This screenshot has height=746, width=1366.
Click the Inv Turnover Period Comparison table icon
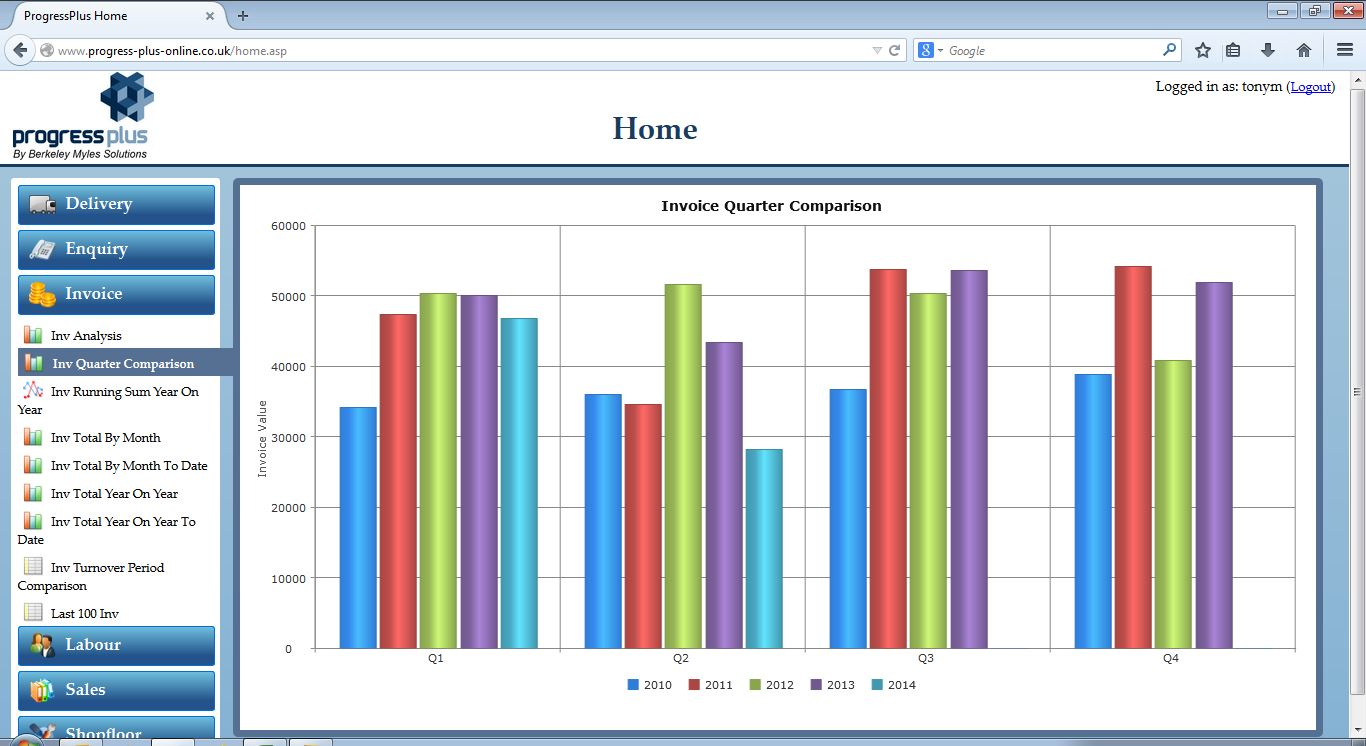[33, 567]
